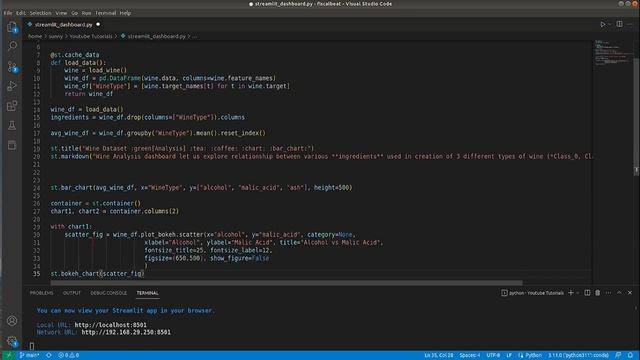This screenshot has height=360, width=640.
Task: Switch to the DEBUG CONSOLE panel tab
Action: [x=109, y=293]
